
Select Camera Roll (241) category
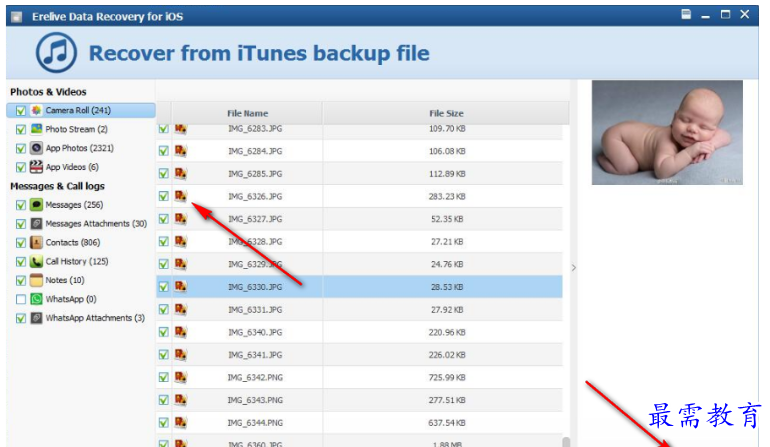[x=81, y=111]
